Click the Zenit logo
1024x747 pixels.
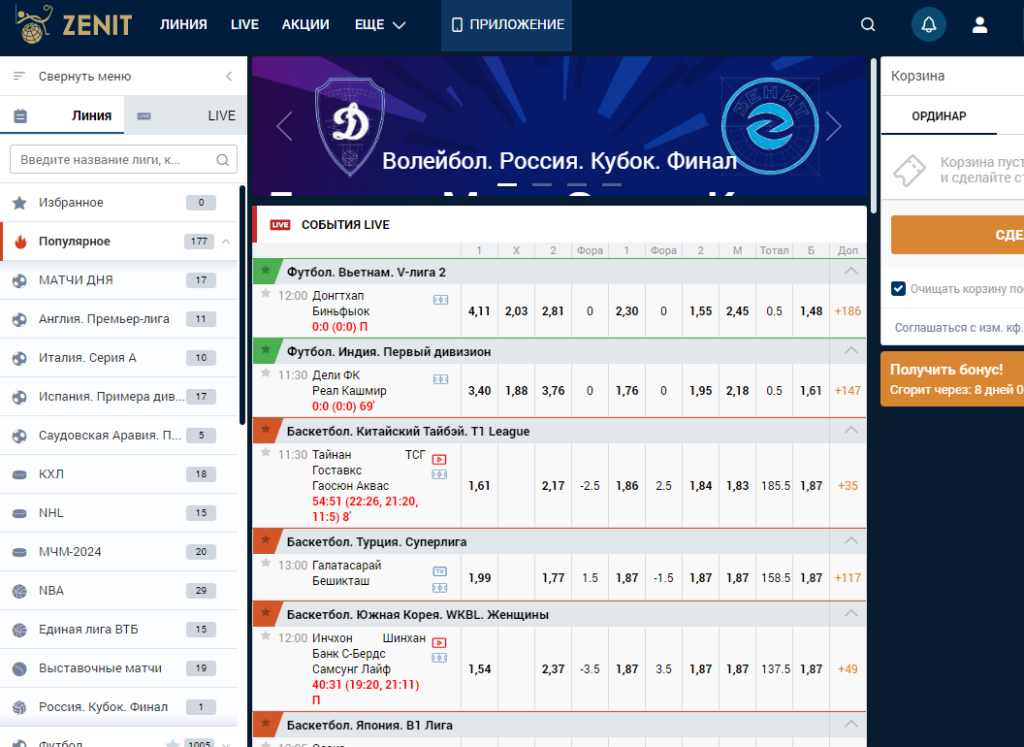click(74, 25)
